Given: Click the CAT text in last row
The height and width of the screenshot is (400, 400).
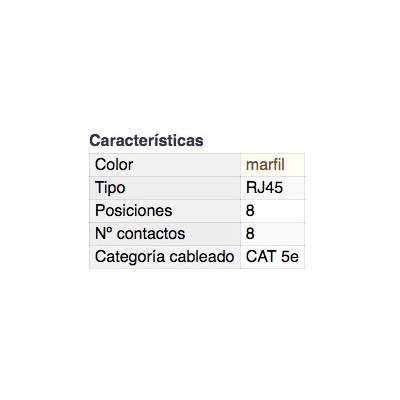Looking at the screenshot, I should (x=261, y=257).
